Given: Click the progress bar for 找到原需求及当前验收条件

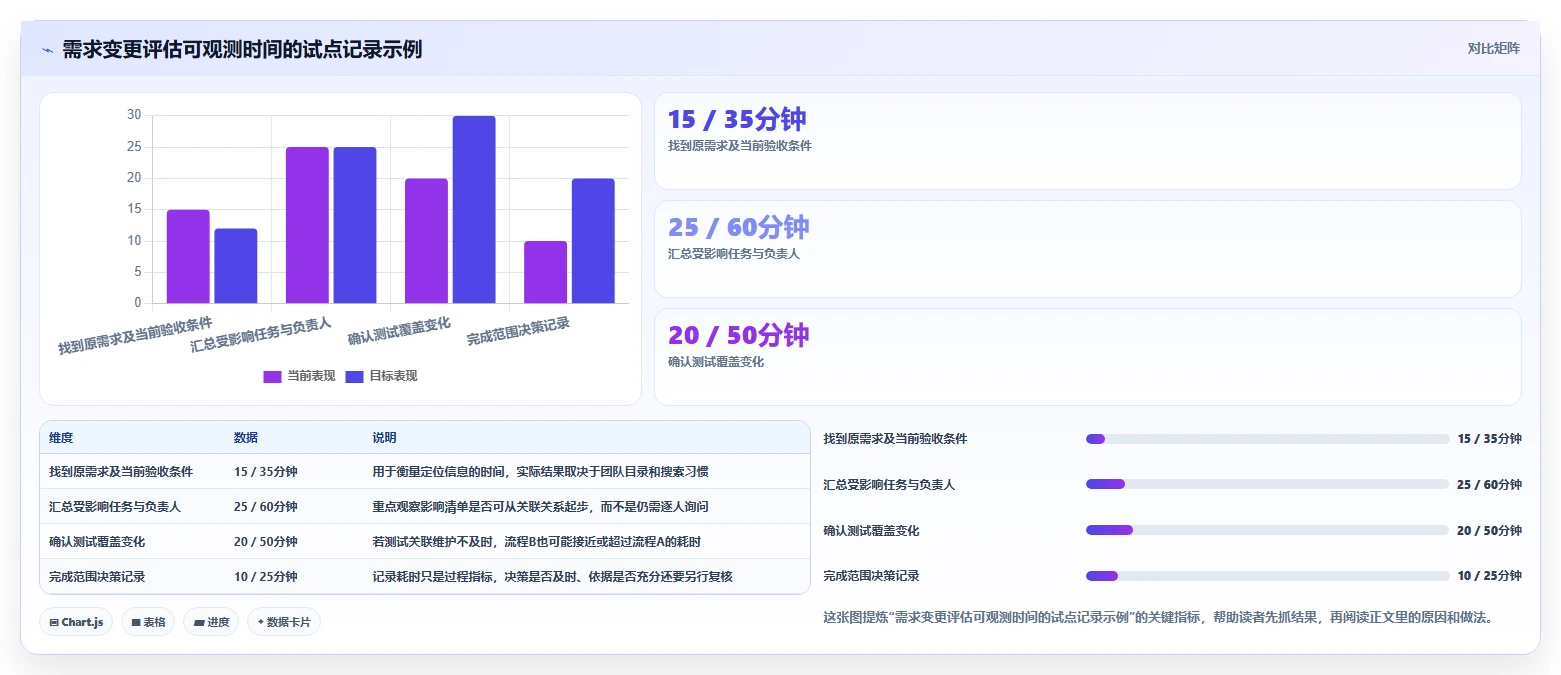Looking at the screenshot, I should [1267, 439].
